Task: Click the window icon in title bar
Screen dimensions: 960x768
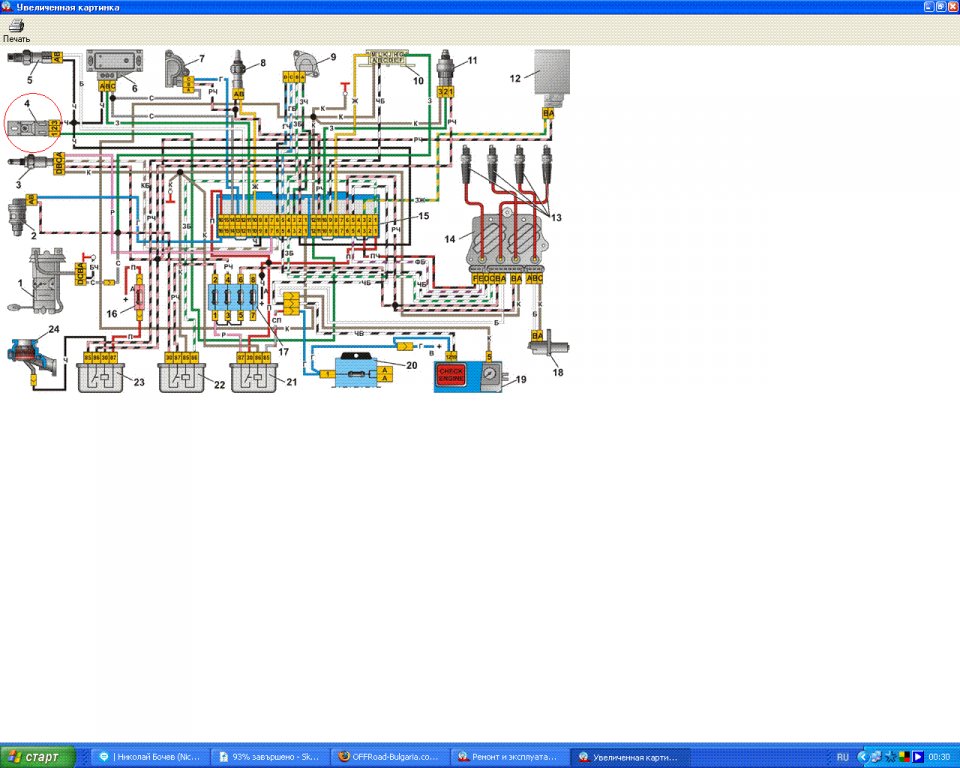Action: pos(8,7)
